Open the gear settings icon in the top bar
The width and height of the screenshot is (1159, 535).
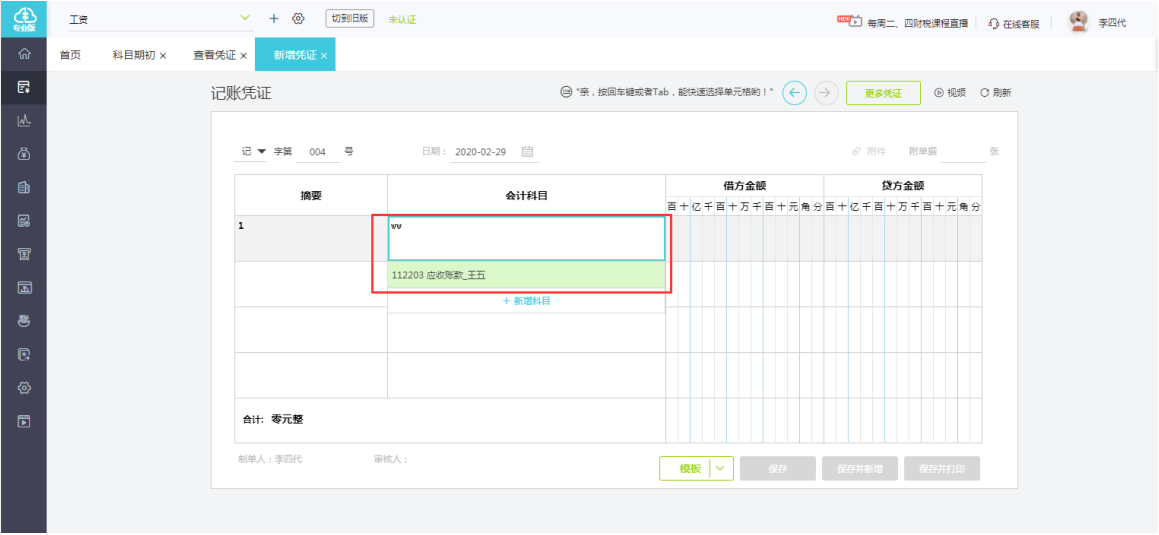298,19
